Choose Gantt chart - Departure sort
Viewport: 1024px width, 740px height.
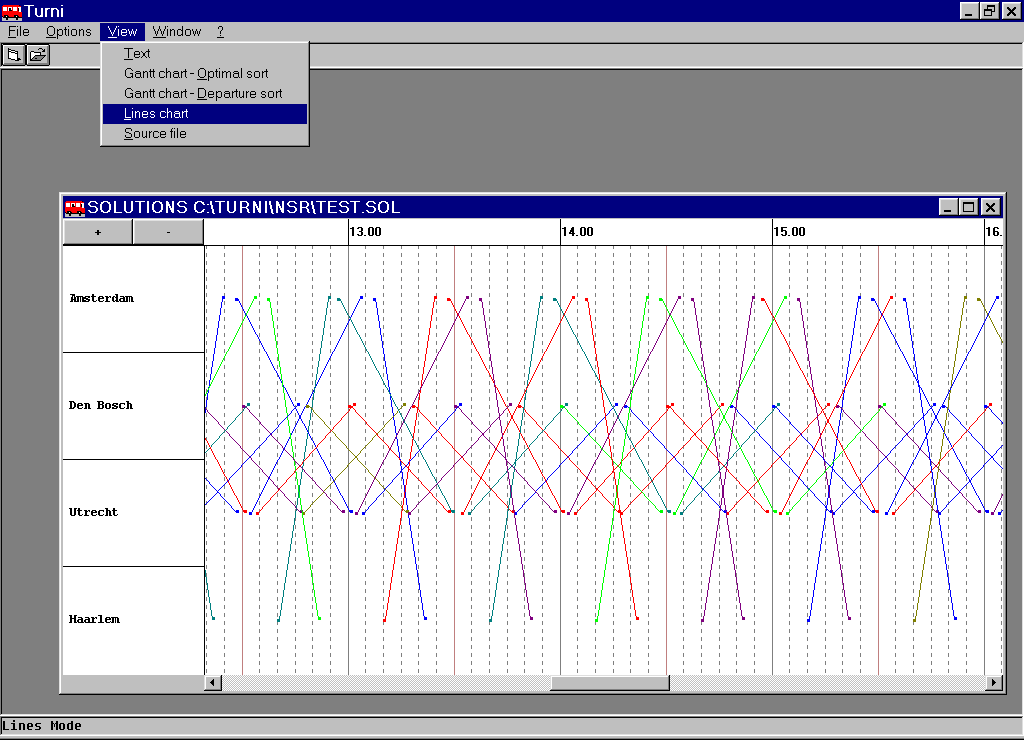tap(203, 93)
